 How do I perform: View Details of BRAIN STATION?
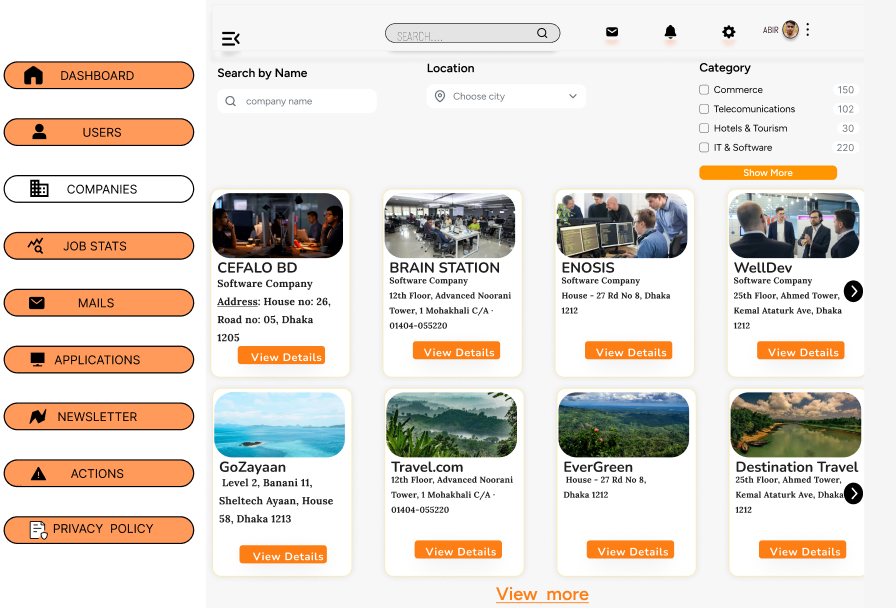457,351
